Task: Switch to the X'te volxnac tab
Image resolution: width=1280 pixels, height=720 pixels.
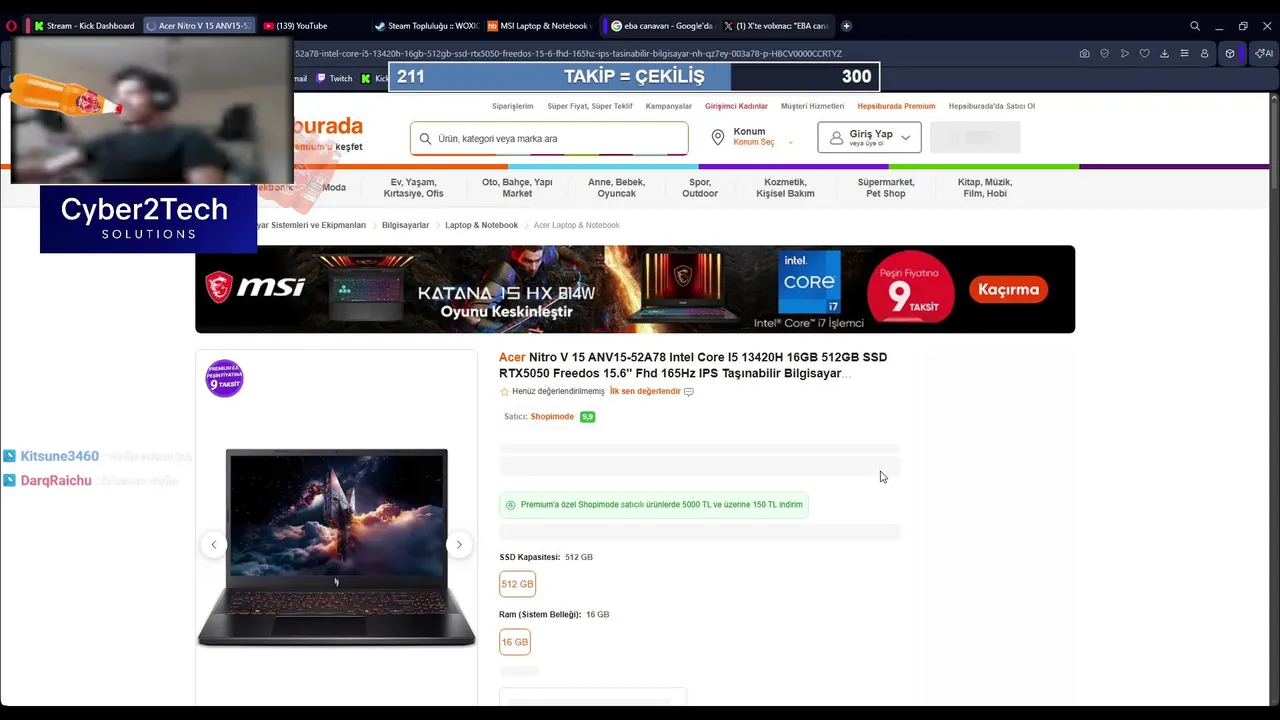Action: click(x=776, y=26)
